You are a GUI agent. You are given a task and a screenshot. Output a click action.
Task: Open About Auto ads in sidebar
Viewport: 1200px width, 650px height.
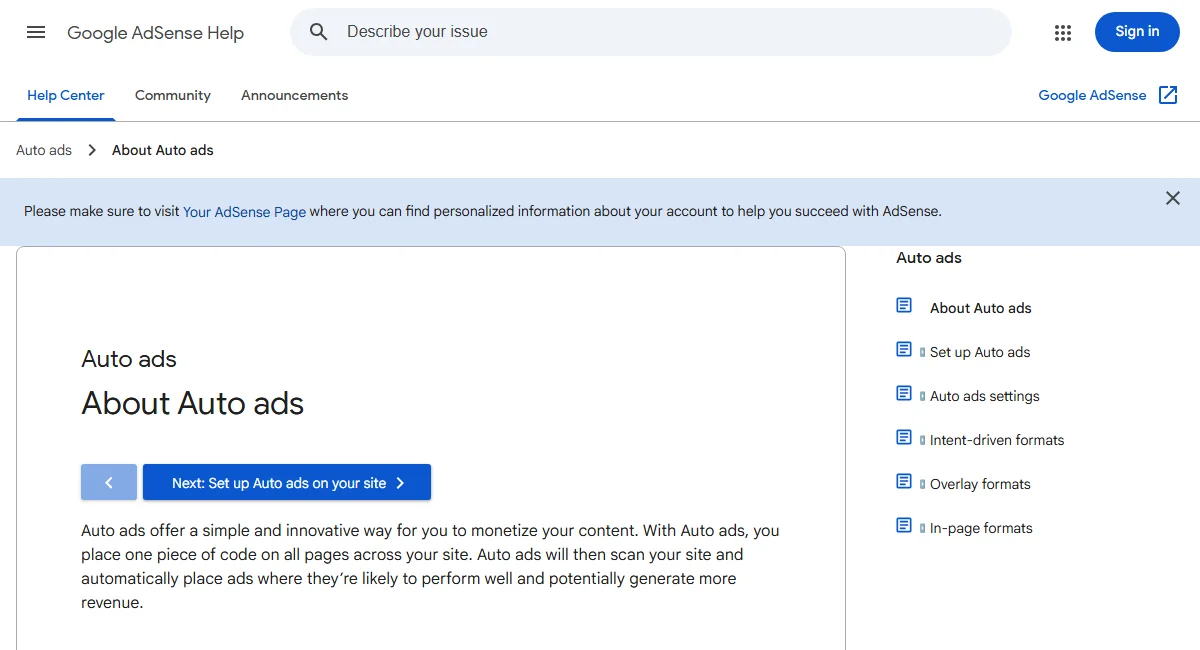tap(981, 308)
